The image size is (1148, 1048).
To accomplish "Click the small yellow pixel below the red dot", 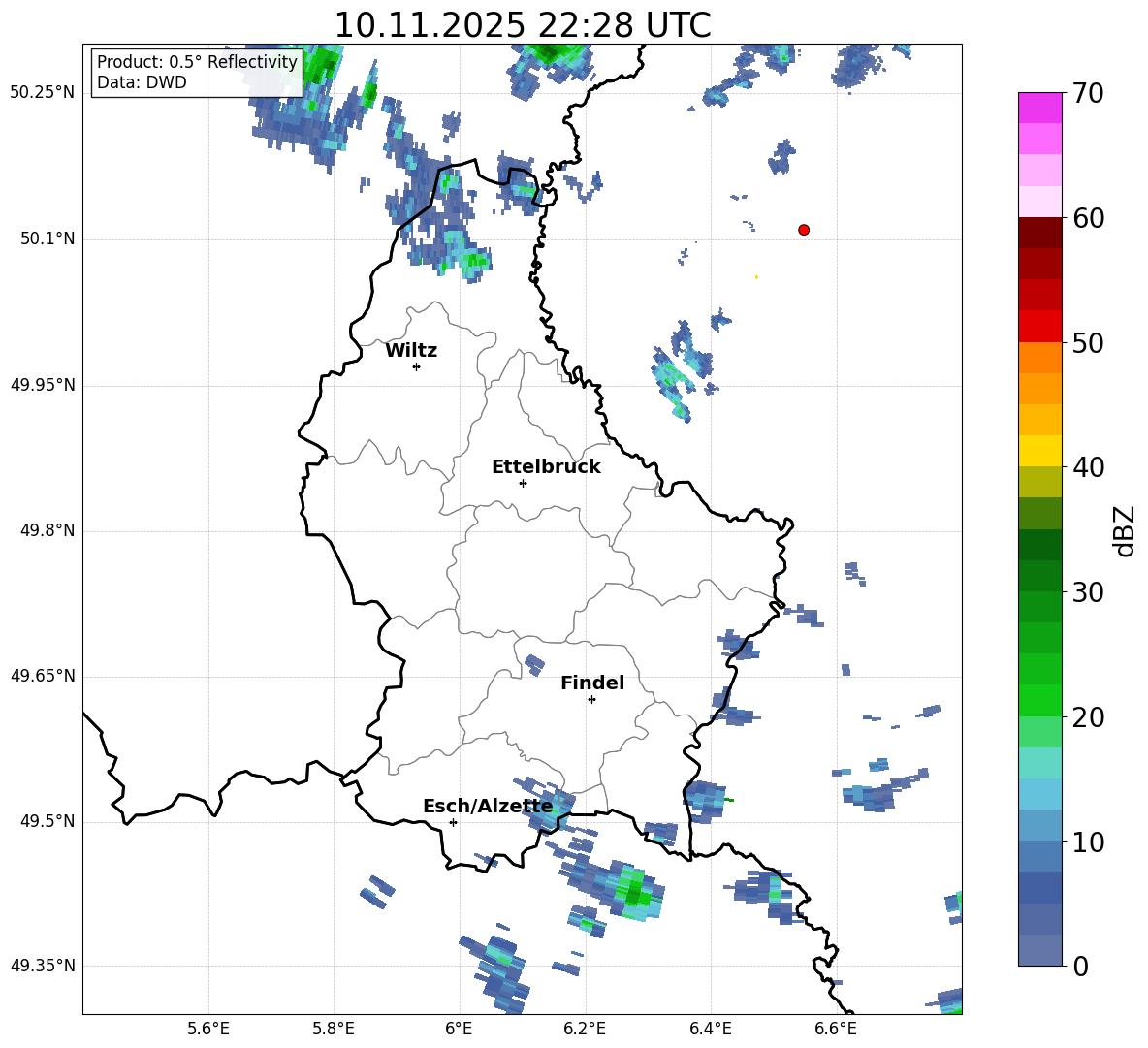I will click(756, 276).
